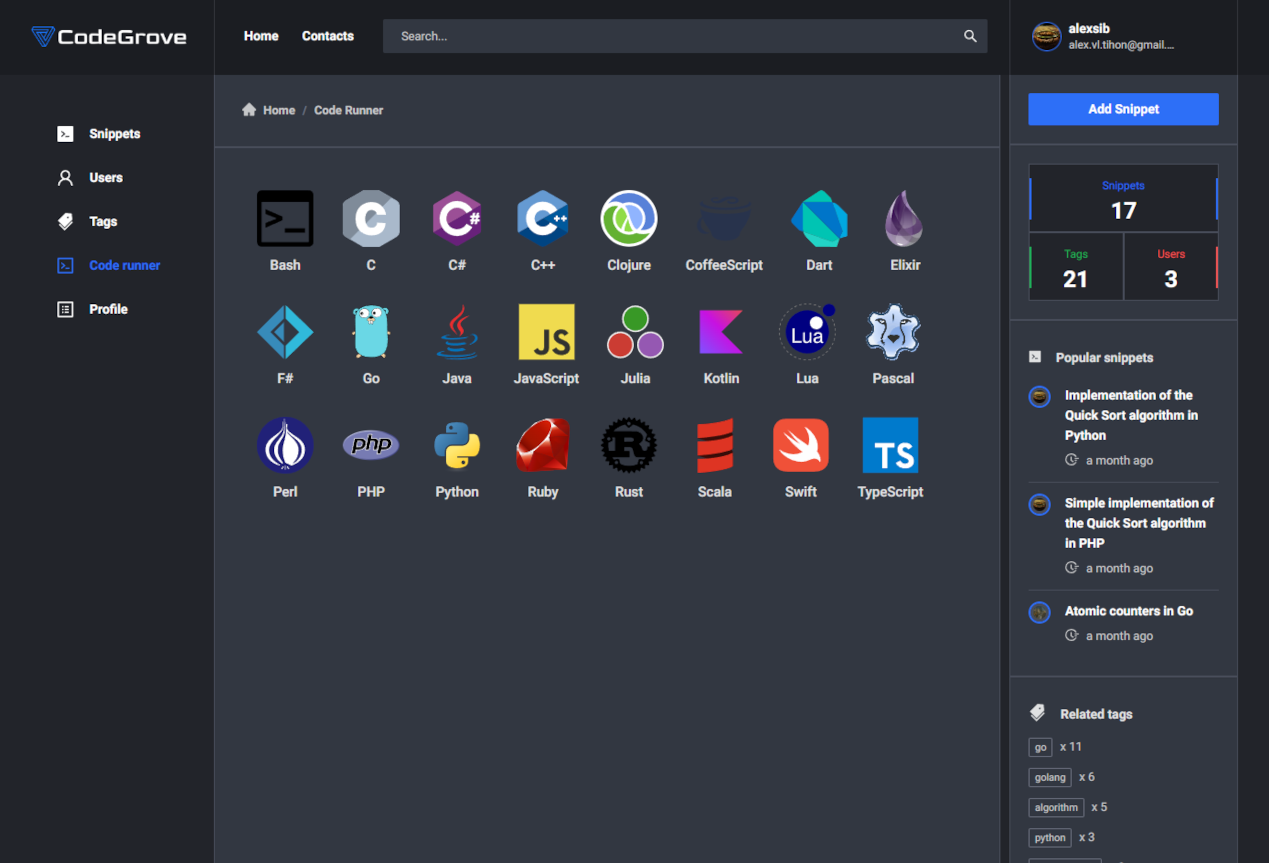Click the search magnifier icon
This screenshot has width=1269, height=863.
point(970,36)
